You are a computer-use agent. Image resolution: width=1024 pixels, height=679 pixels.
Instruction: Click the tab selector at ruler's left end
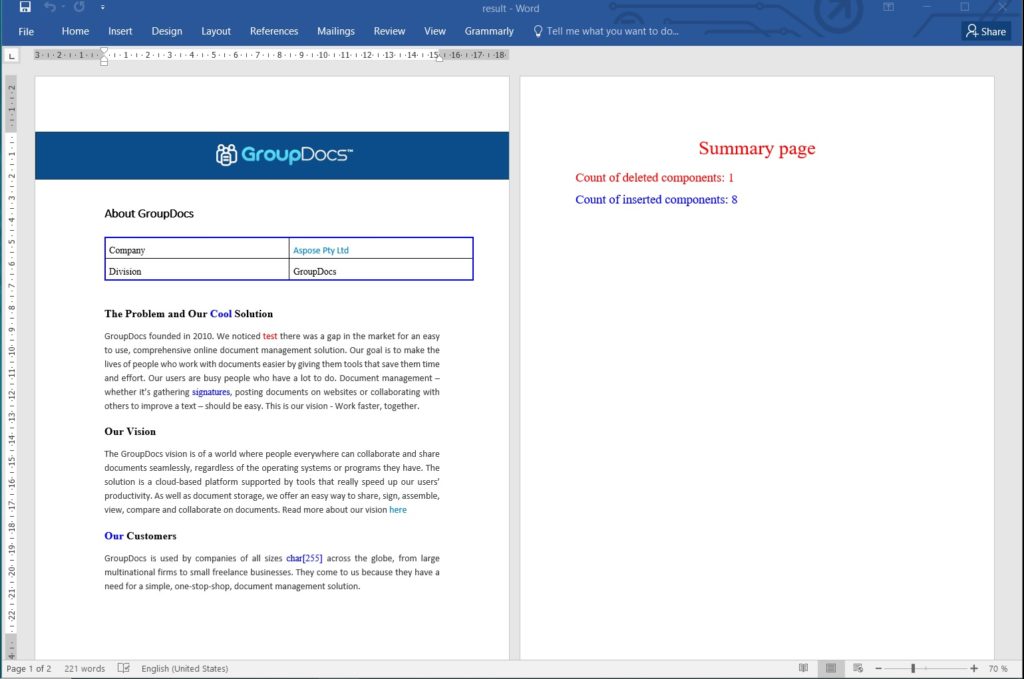coord(11,55)
